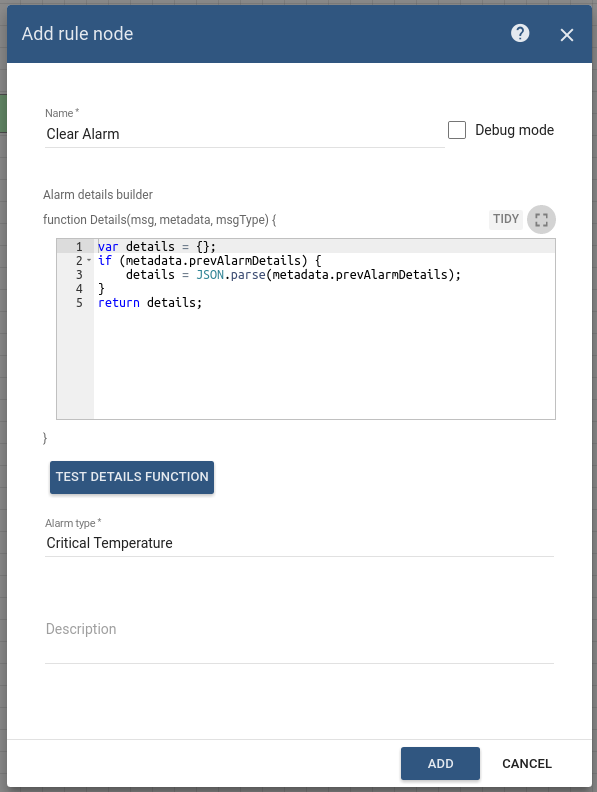Click the empty area of the code editor
The height and width of the screenshot is (792, 597).
[x=323, y=364]
